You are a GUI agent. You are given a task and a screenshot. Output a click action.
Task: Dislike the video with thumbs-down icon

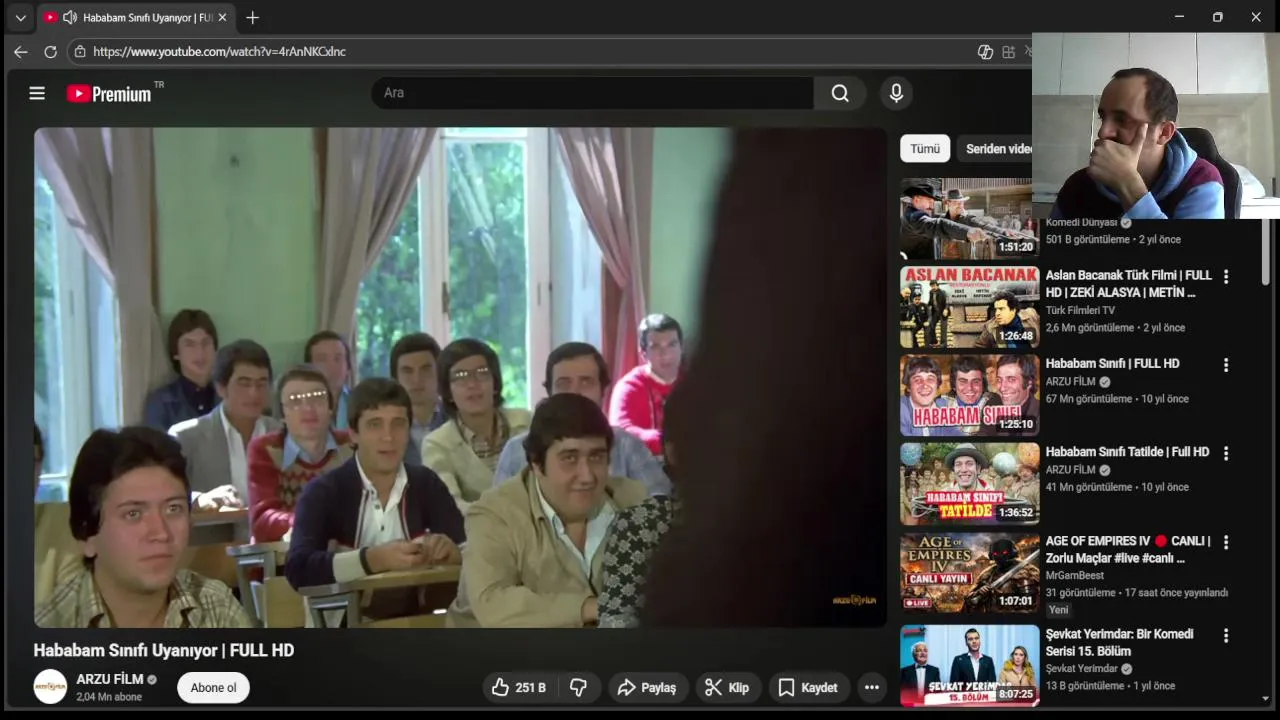tap(578, 687)
